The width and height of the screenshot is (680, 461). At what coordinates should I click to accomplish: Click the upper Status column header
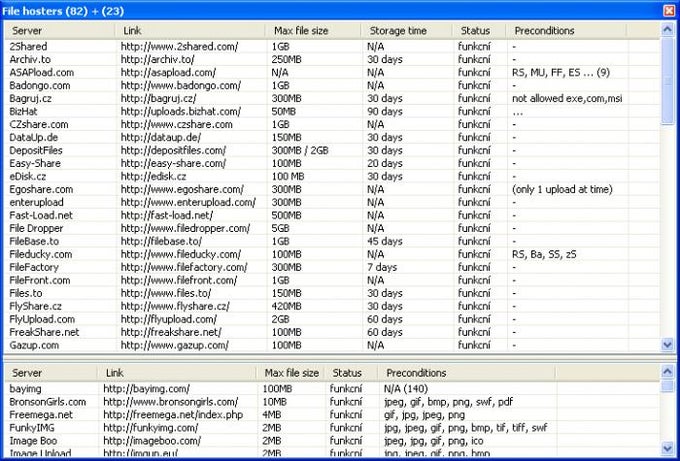coord(479,31)
